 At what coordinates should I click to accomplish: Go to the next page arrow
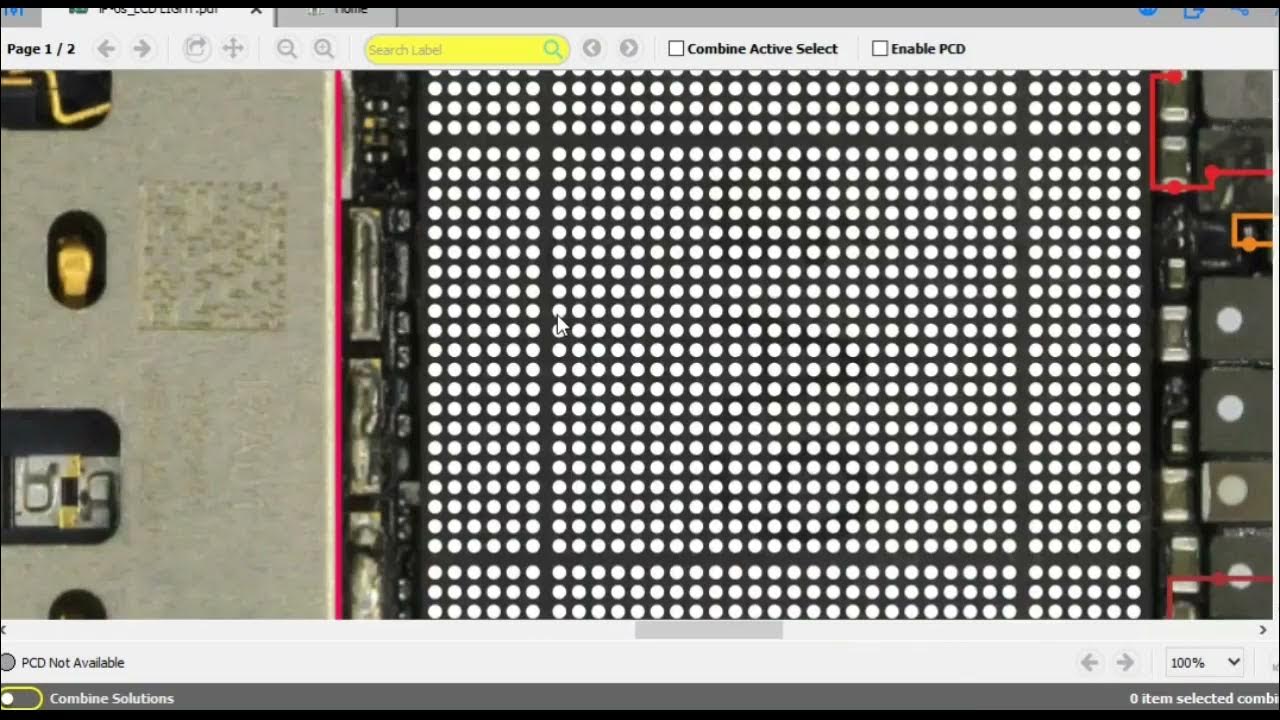tap(142, 48)
